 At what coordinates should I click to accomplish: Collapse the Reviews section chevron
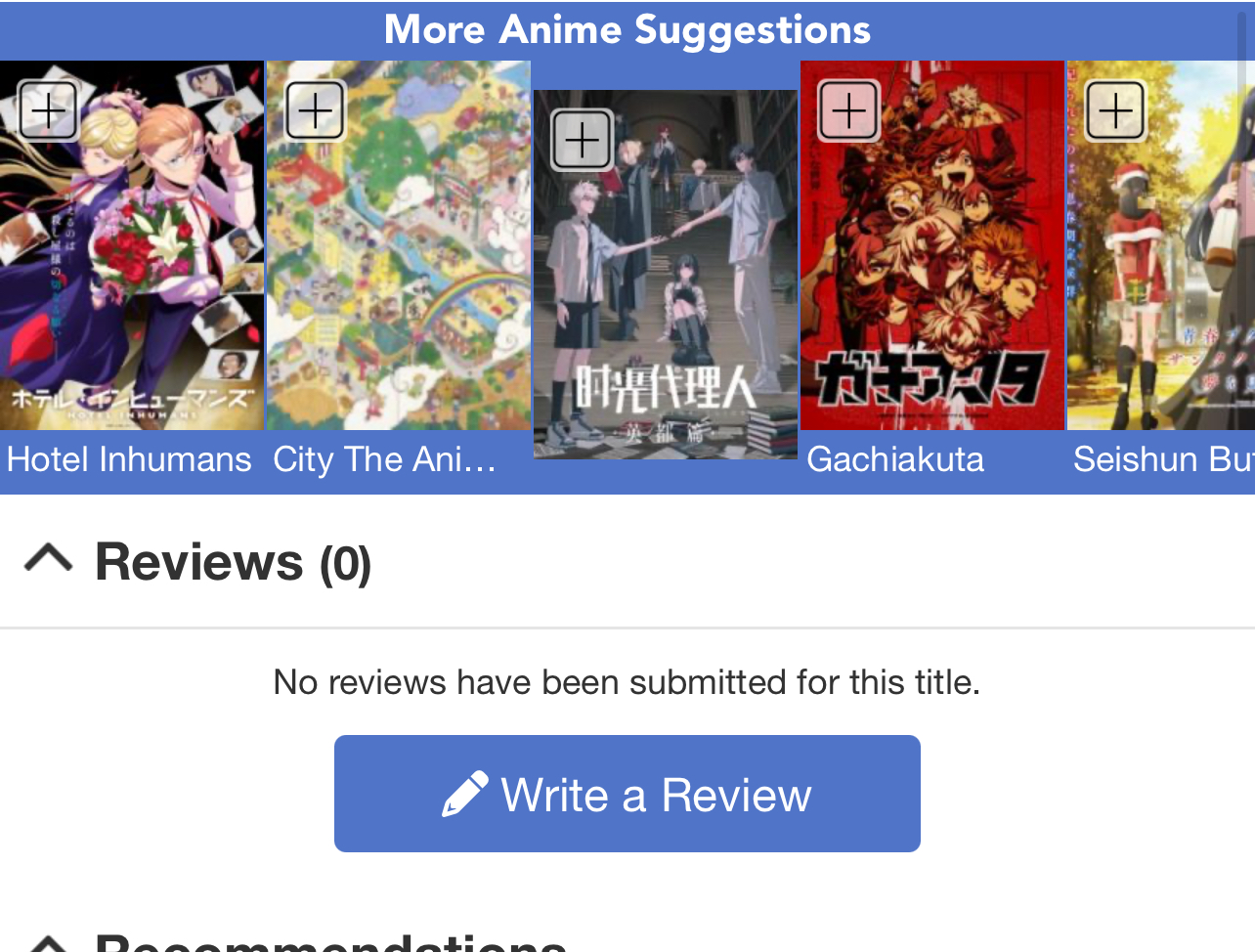(49, 559)
